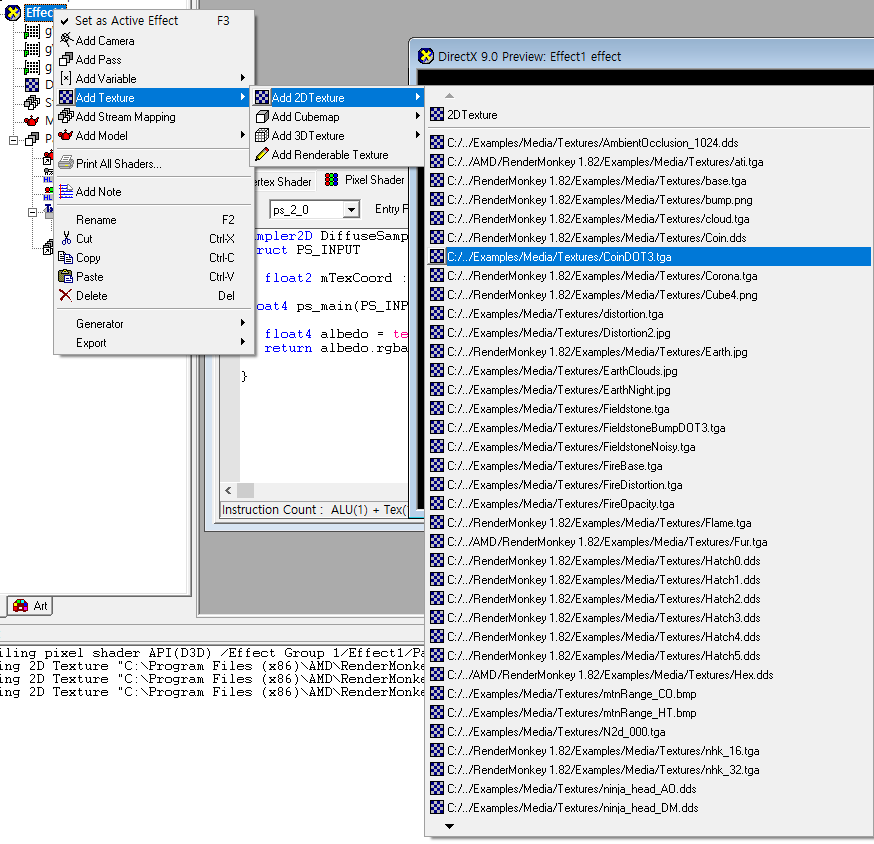Click the Effect node icon in workspace tree
This screenshot has height=844, width=874.
tap(13, 12)
